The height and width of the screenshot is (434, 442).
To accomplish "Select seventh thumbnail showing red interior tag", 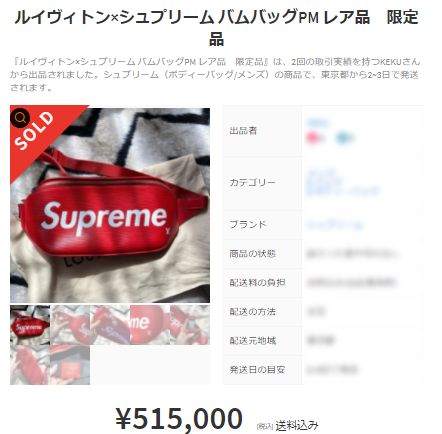I will (x=70, y=365).
